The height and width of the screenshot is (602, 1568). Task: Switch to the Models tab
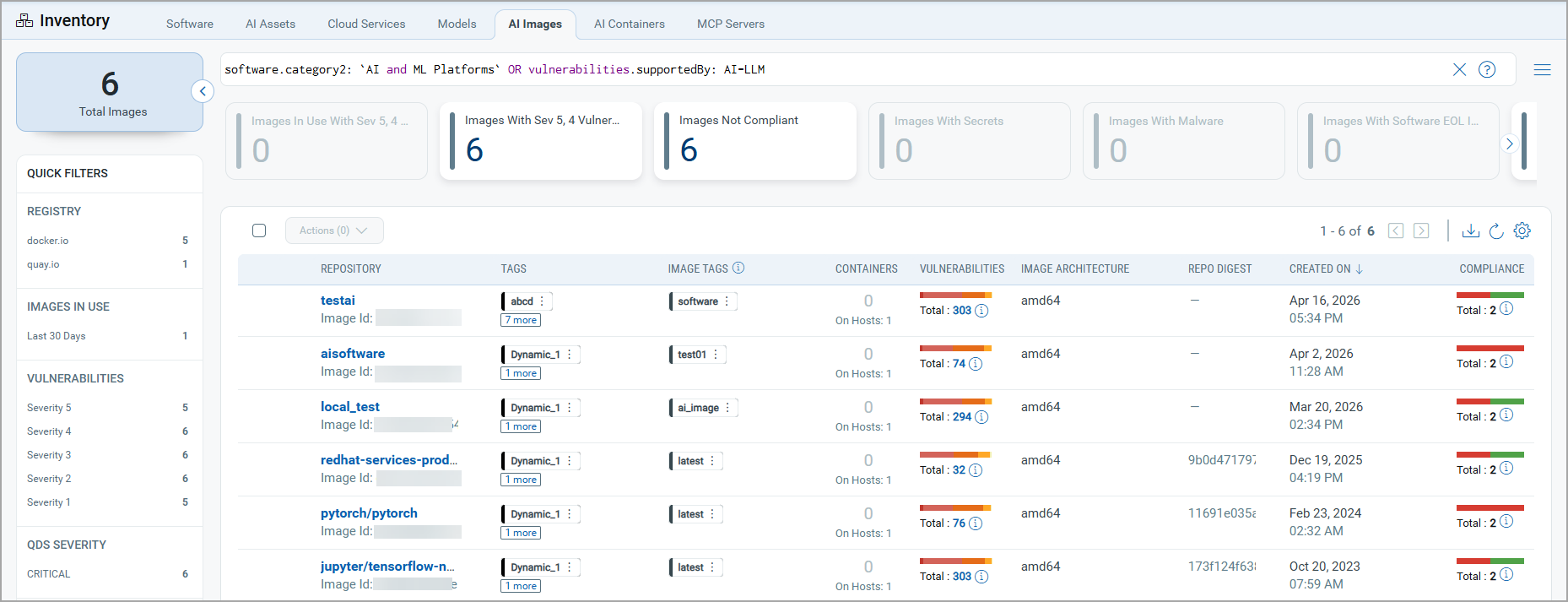point(457,24)
